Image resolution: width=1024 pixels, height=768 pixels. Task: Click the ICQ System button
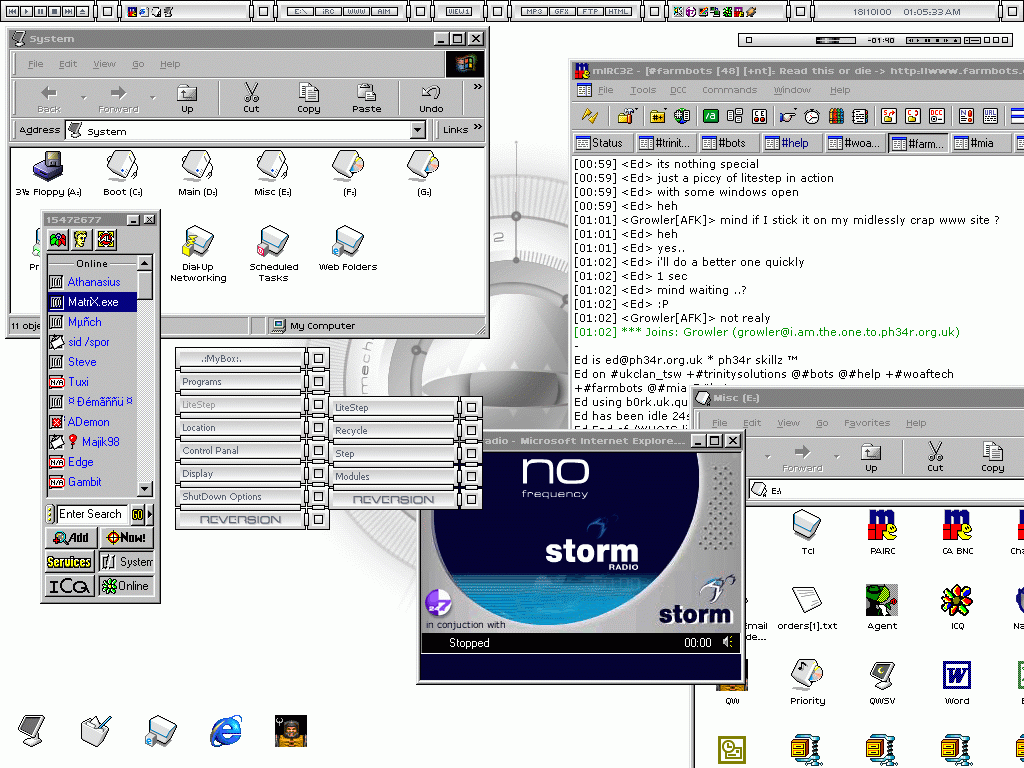click(x=126, y=562)
